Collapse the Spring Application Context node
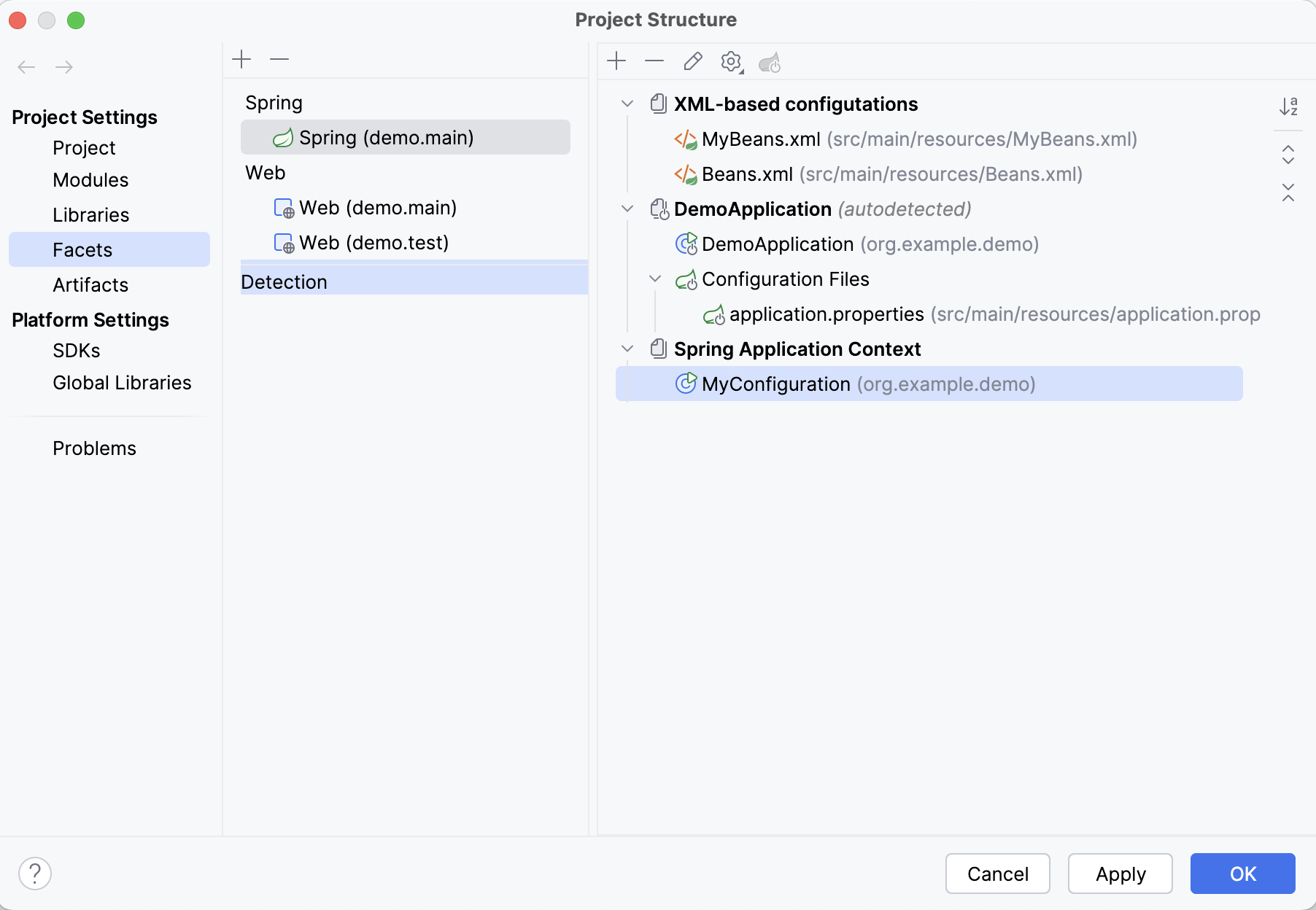Screen dimensions: 1316x910 coord(627,349)
